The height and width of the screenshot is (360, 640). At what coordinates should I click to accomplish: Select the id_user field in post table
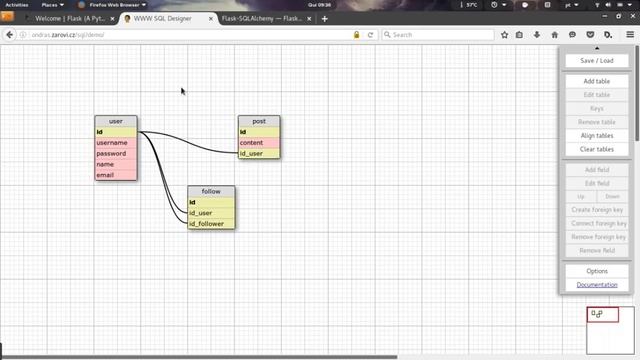259,153
